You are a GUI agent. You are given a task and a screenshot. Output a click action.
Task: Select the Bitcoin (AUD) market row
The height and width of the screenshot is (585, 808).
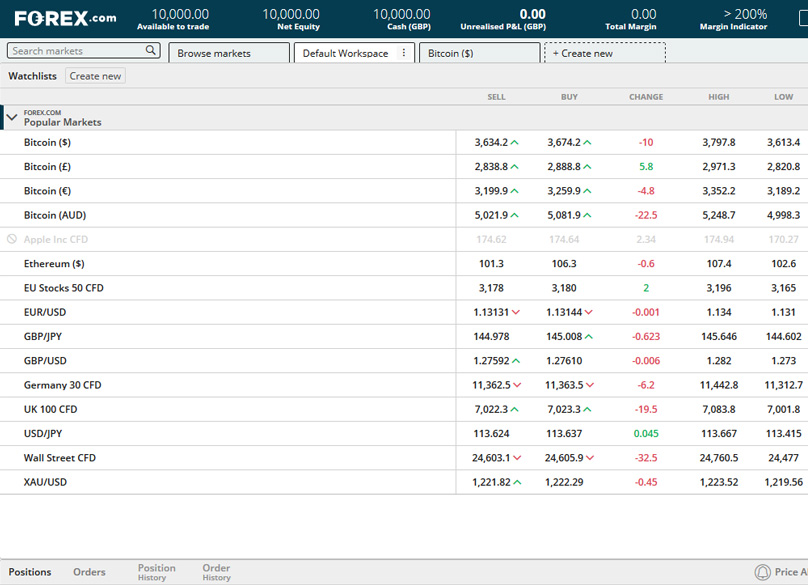point(404,215)
